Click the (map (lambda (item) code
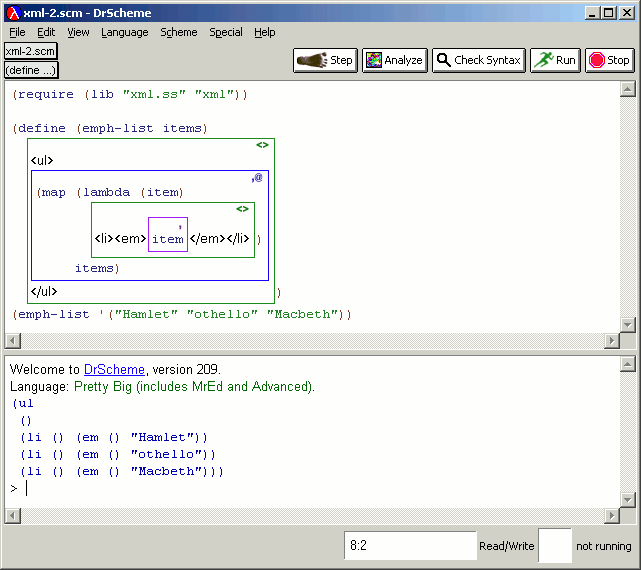641x570 pixels. tap(110, 192)
